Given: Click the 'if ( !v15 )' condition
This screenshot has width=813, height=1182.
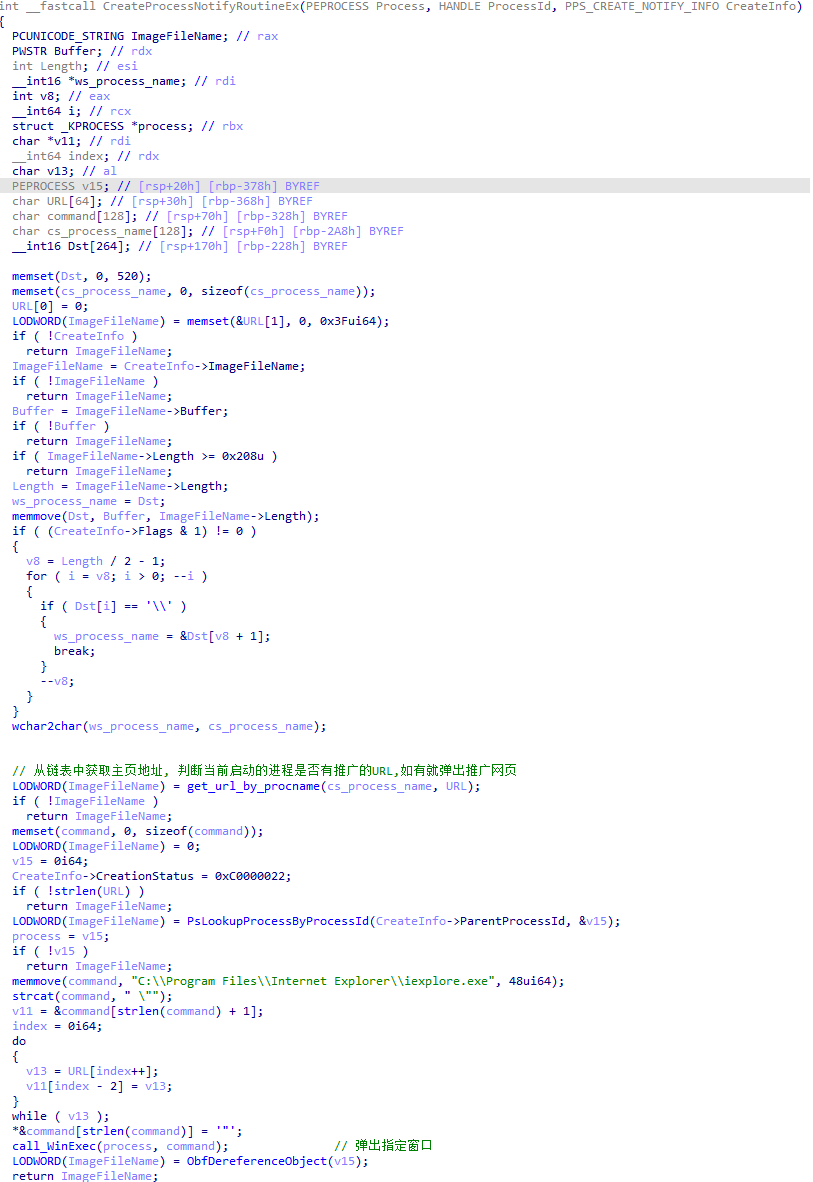Looking at the screenshot, I should coord(50,951).
